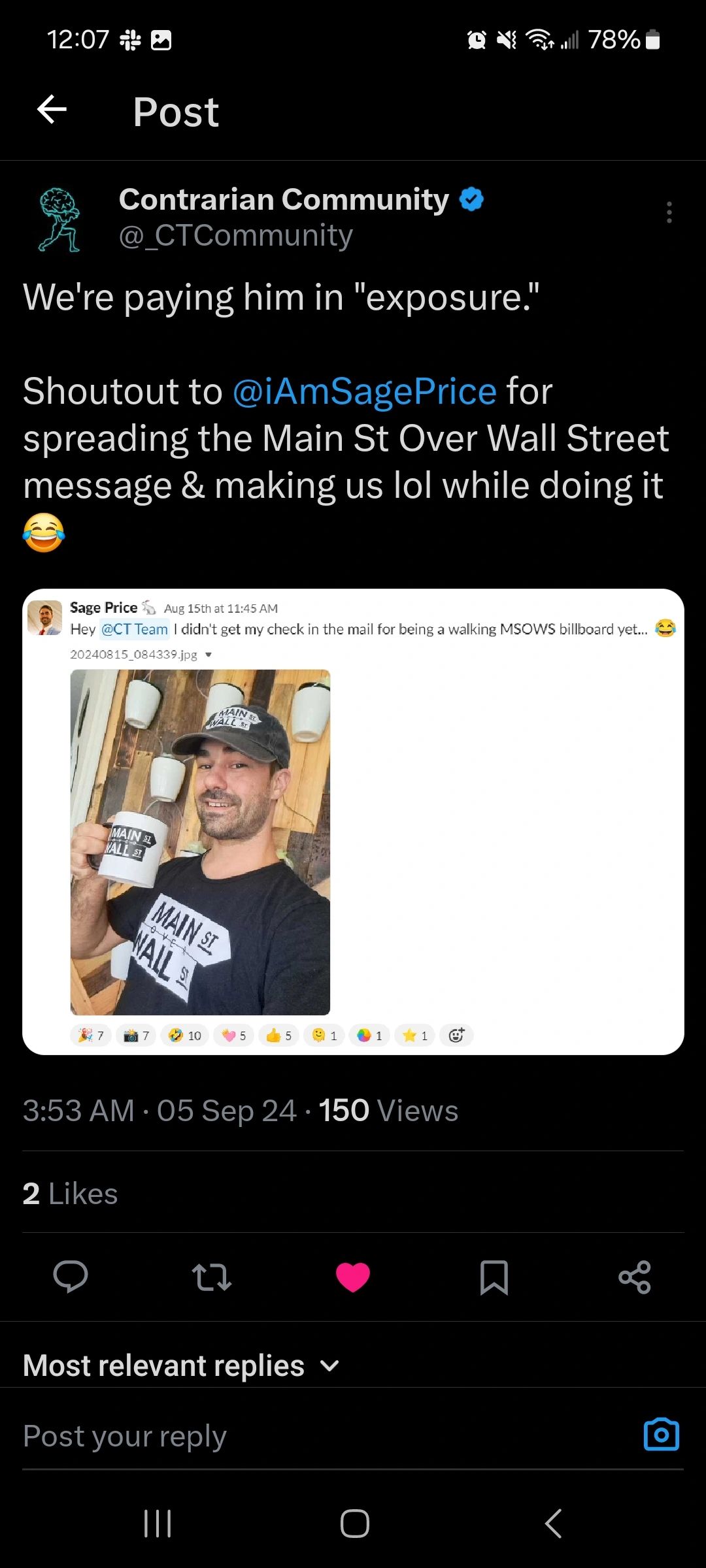Tap the thumbs-up reaction showing 5
This screenshot has width=706, height=1568.
click(x=278, y=1036)
